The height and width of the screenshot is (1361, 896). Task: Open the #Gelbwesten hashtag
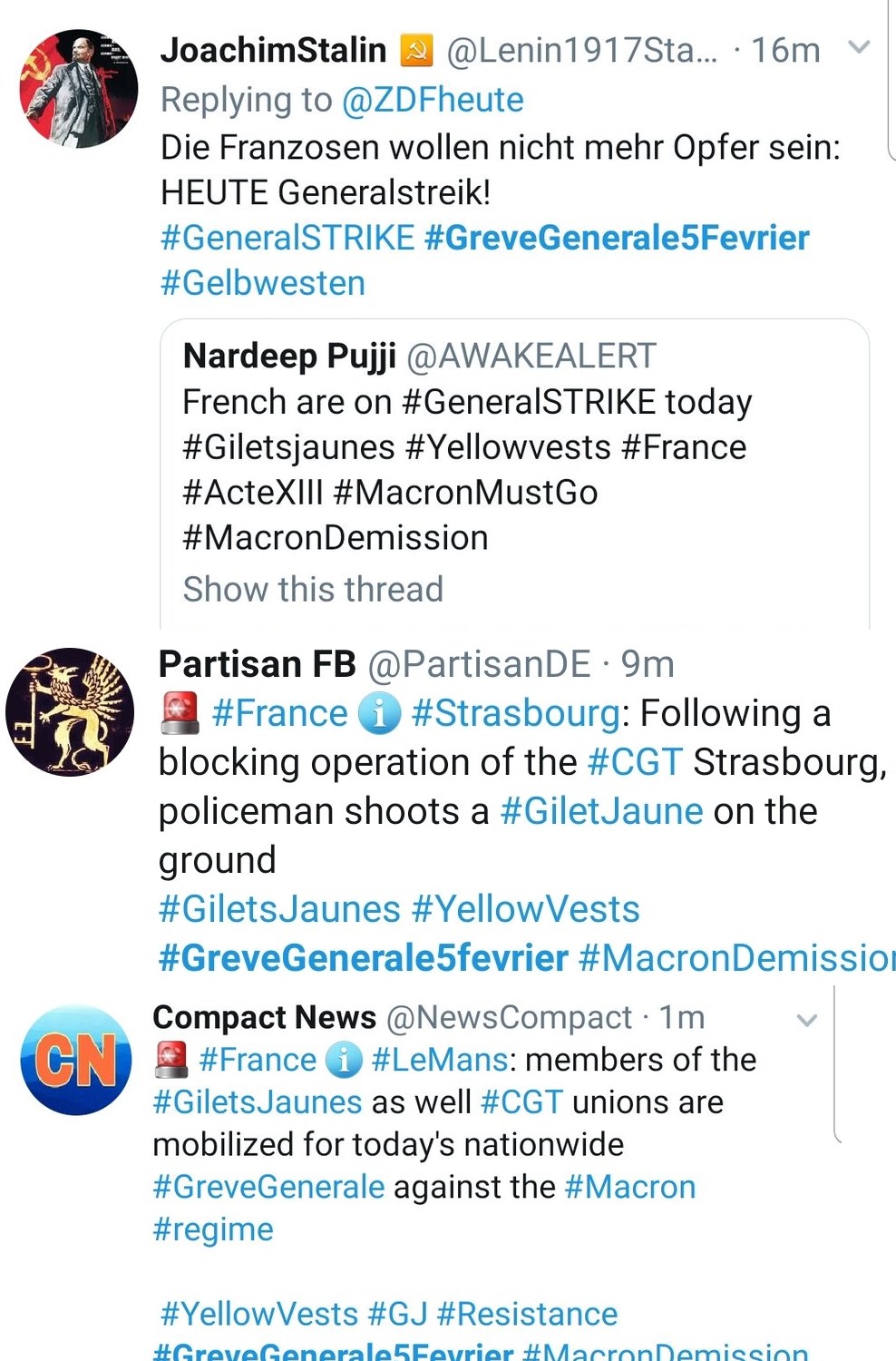point(263,283)
